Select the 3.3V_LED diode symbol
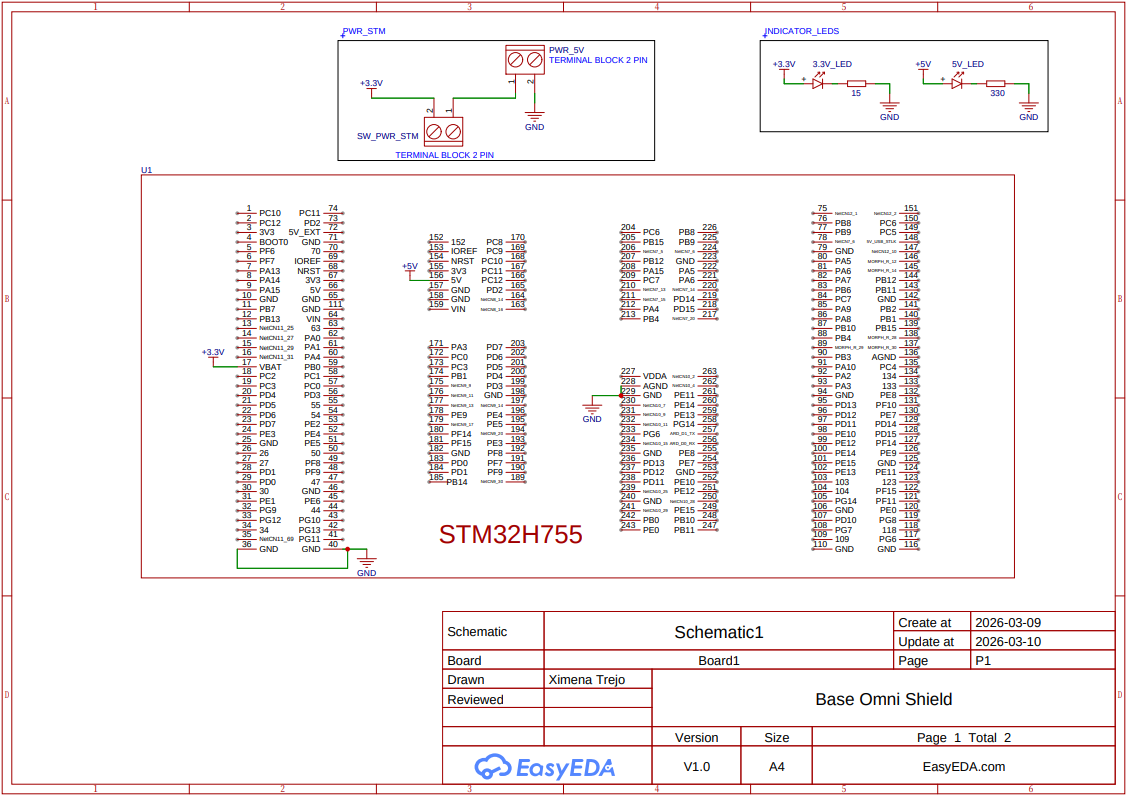The width and height of the screenshot is (1127, 798). [818, 84]
